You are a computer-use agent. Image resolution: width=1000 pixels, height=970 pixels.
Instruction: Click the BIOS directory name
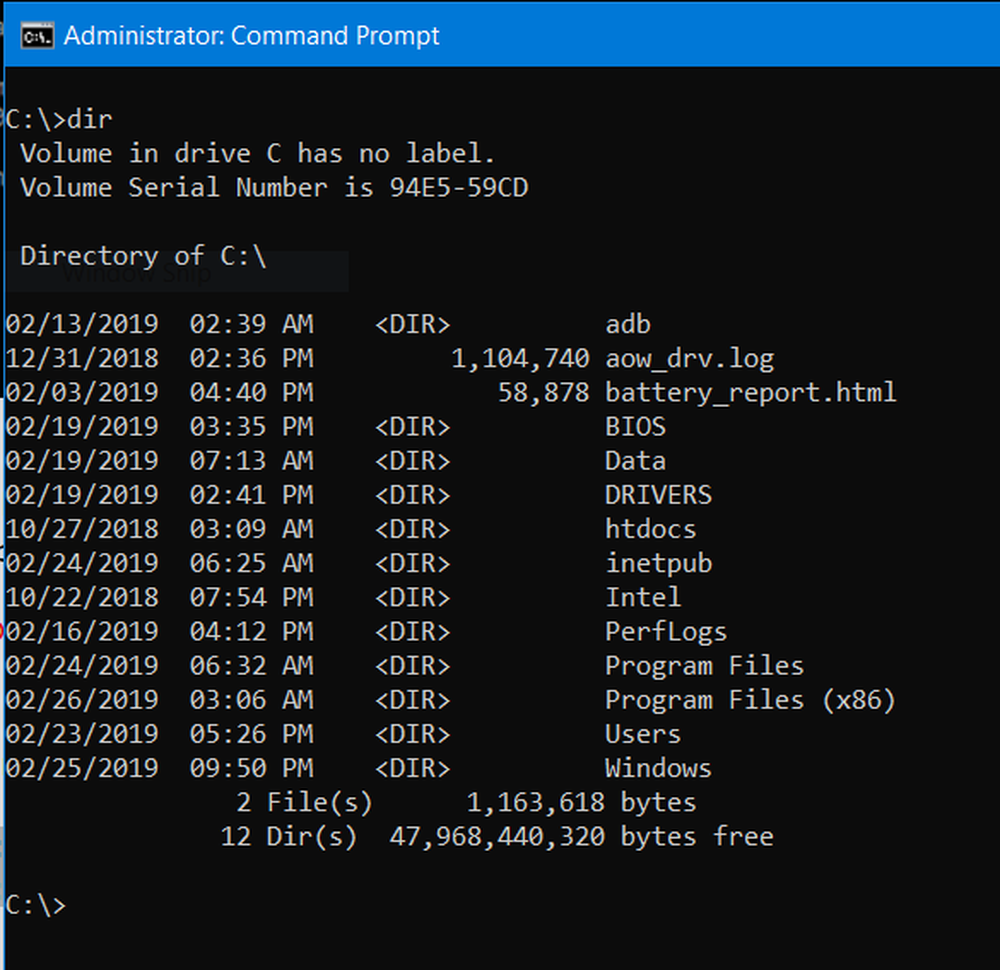tap(635, 427)
